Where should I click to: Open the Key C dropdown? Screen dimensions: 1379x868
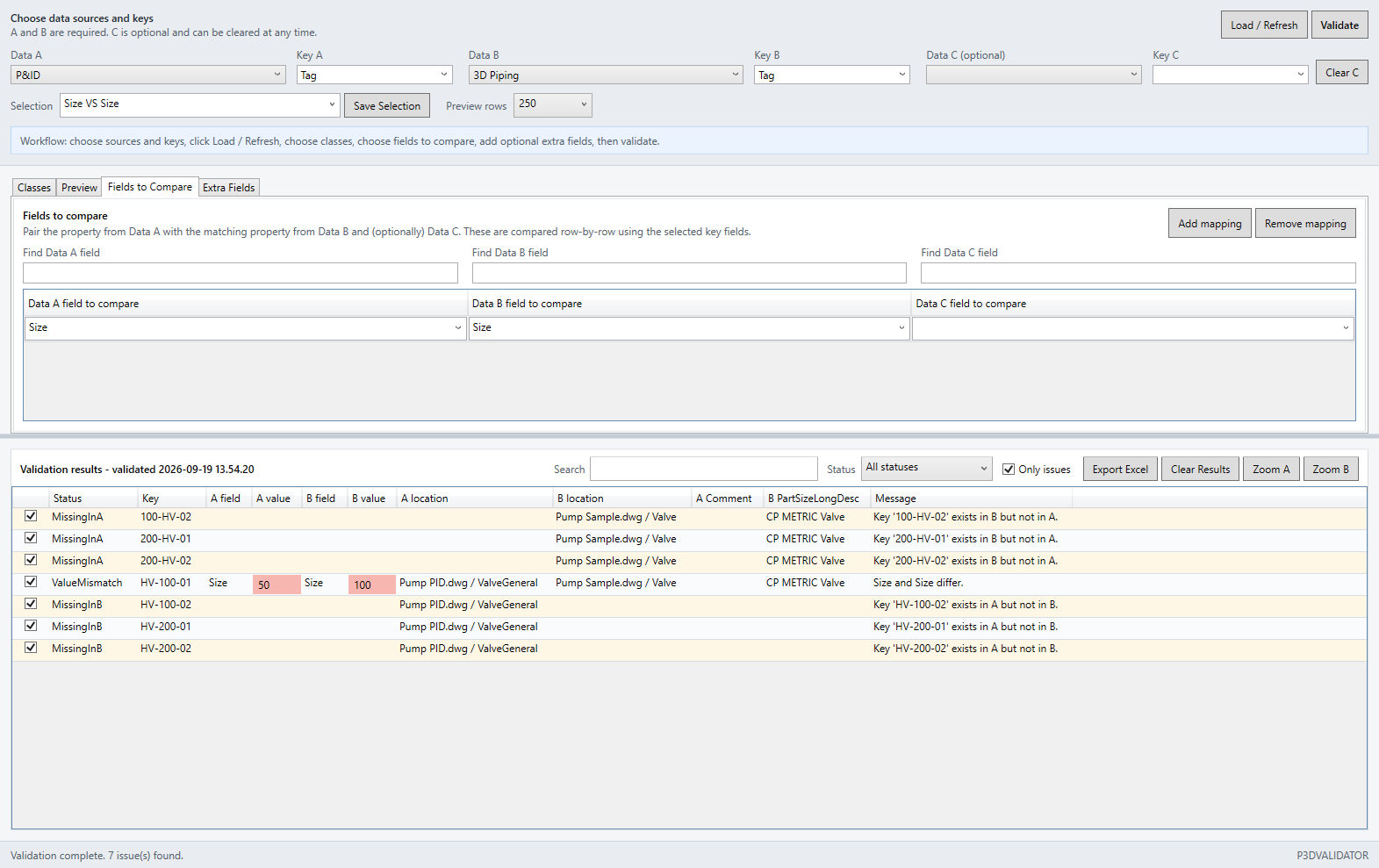1231,75
